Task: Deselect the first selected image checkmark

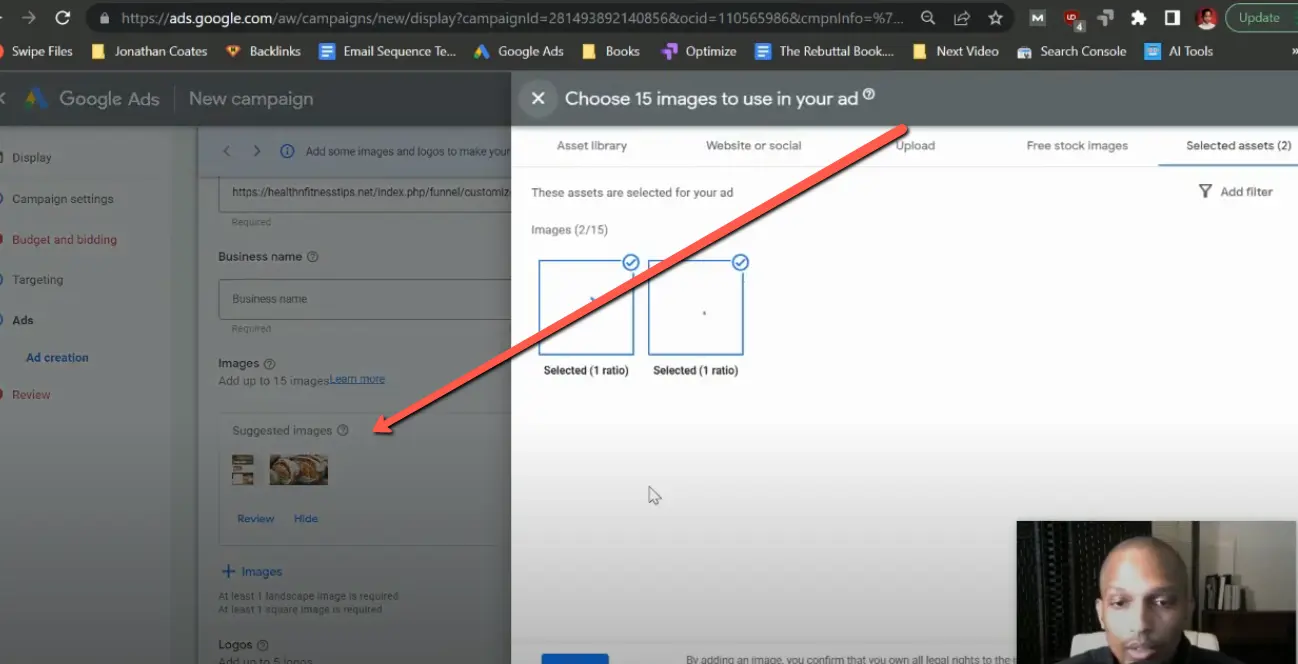Action: [x=631, y=262]
